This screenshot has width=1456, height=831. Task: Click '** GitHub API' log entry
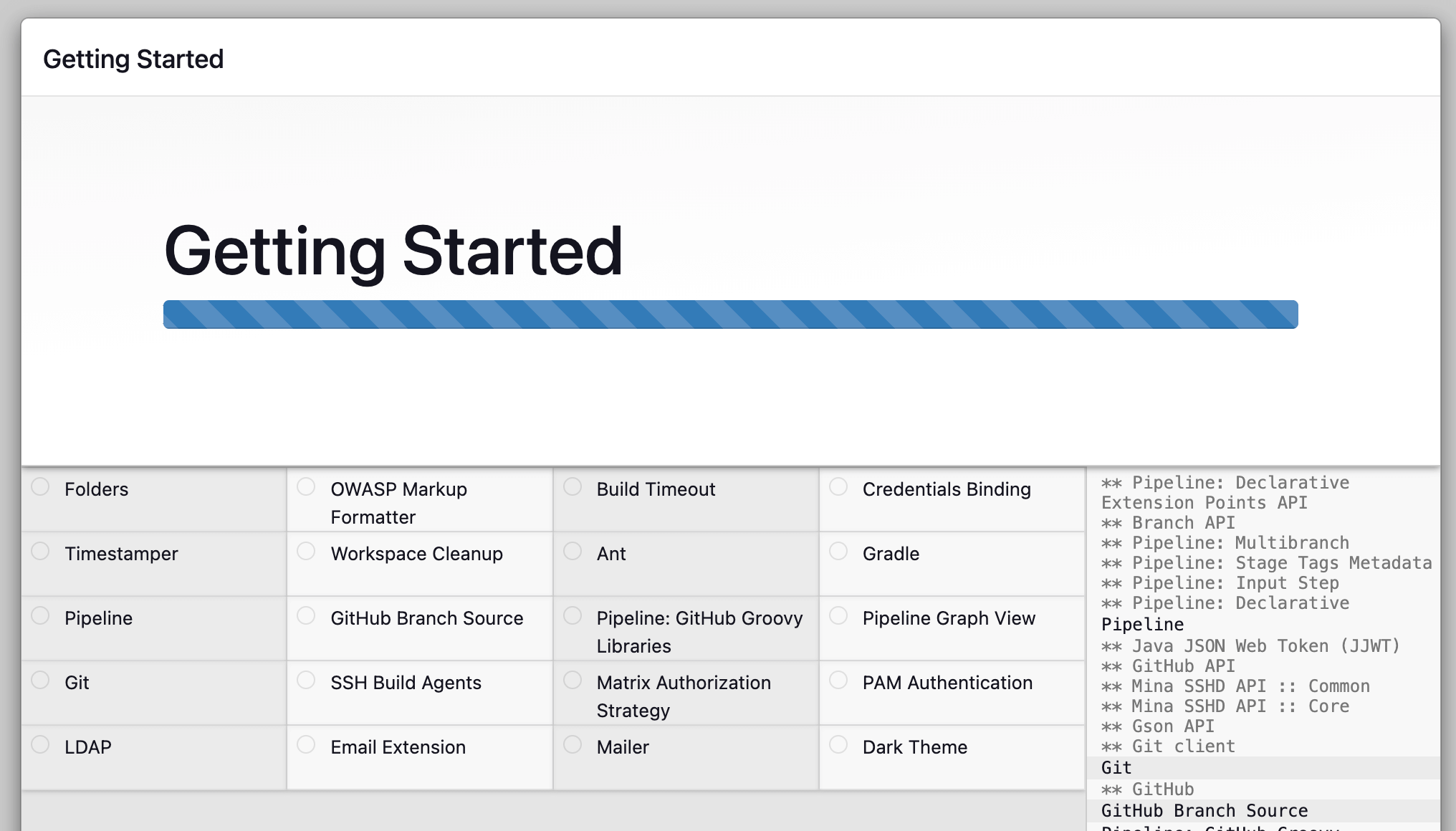[1168, 666]
